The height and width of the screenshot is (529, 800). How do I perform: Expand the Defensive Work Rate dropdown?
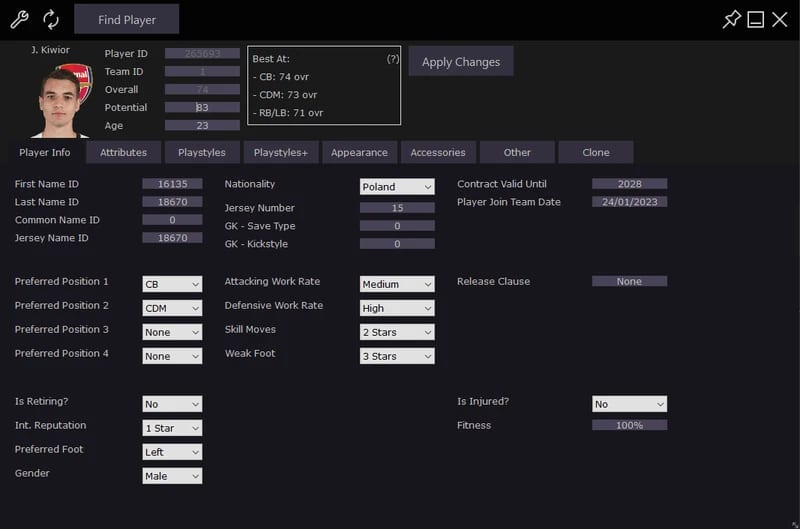(397, 308)
